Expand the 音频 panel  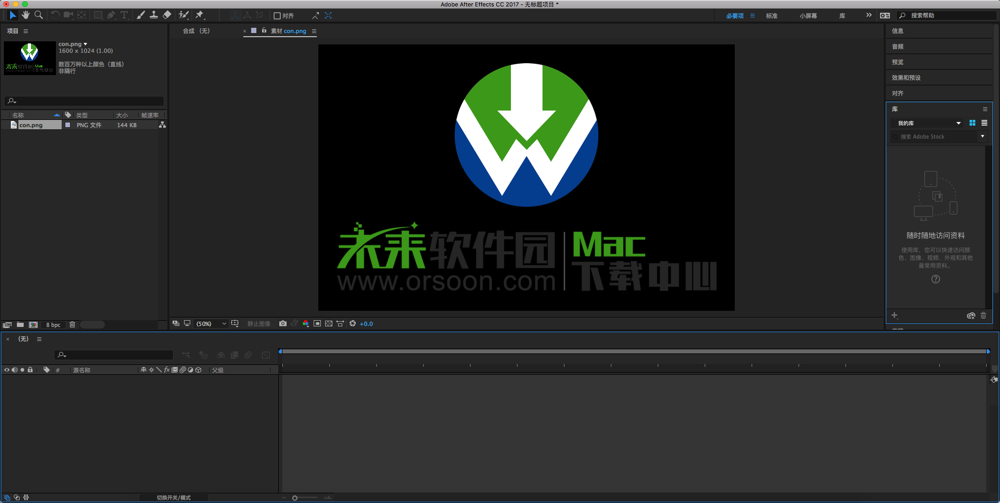tap(897, 47)
